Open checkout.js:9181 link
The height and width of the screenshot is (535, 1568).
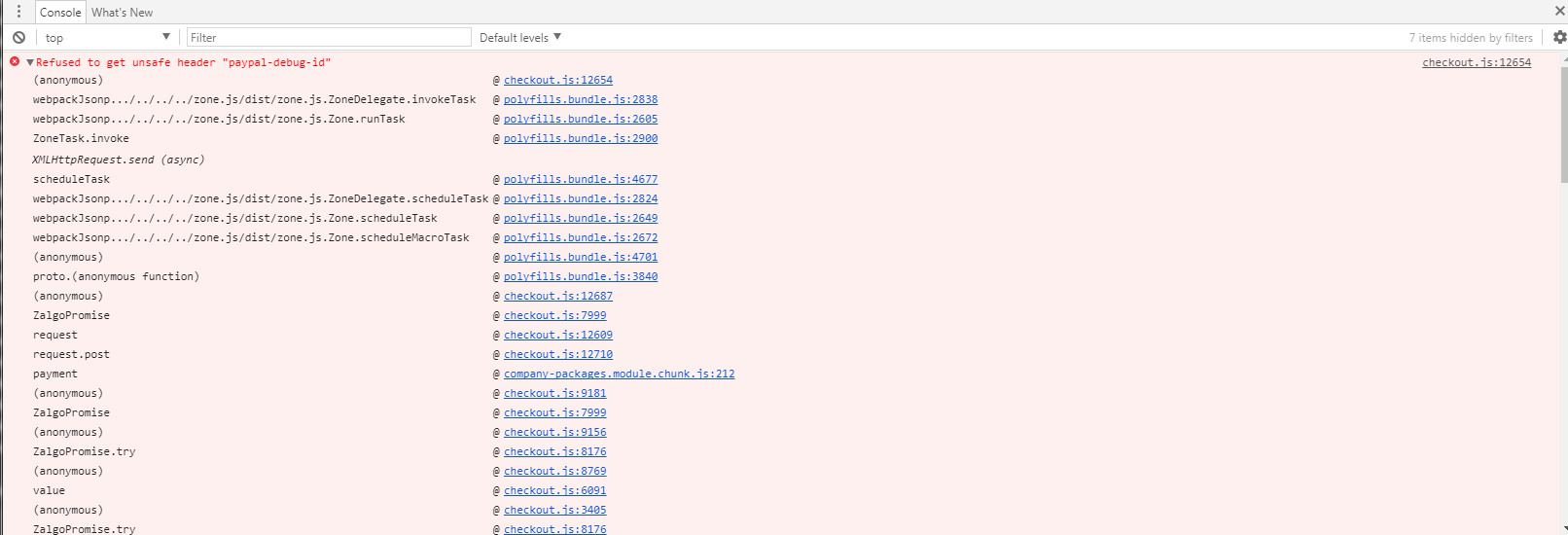pos(555,393)
